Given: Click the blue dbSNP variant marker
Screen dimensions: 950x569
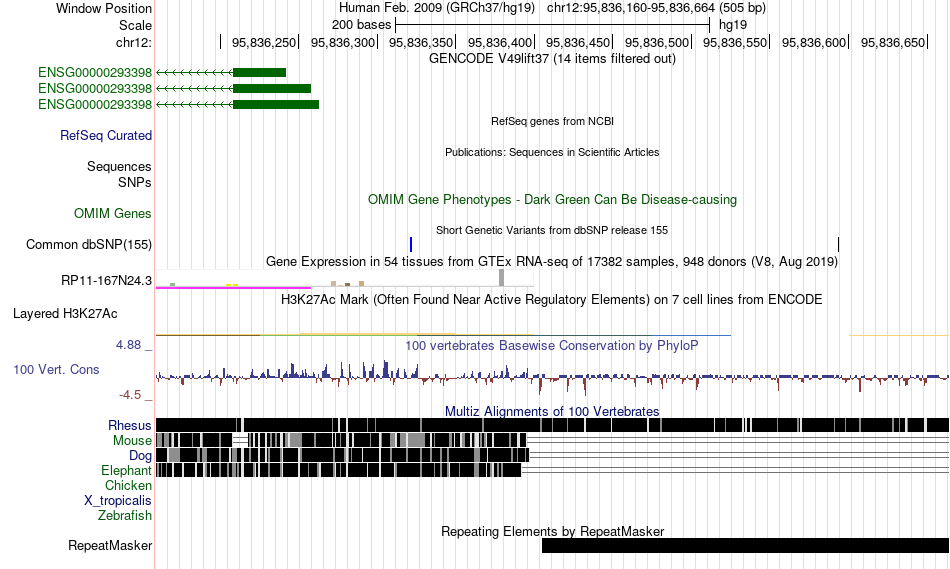Looking at the screenshot, I should point(411,244).
